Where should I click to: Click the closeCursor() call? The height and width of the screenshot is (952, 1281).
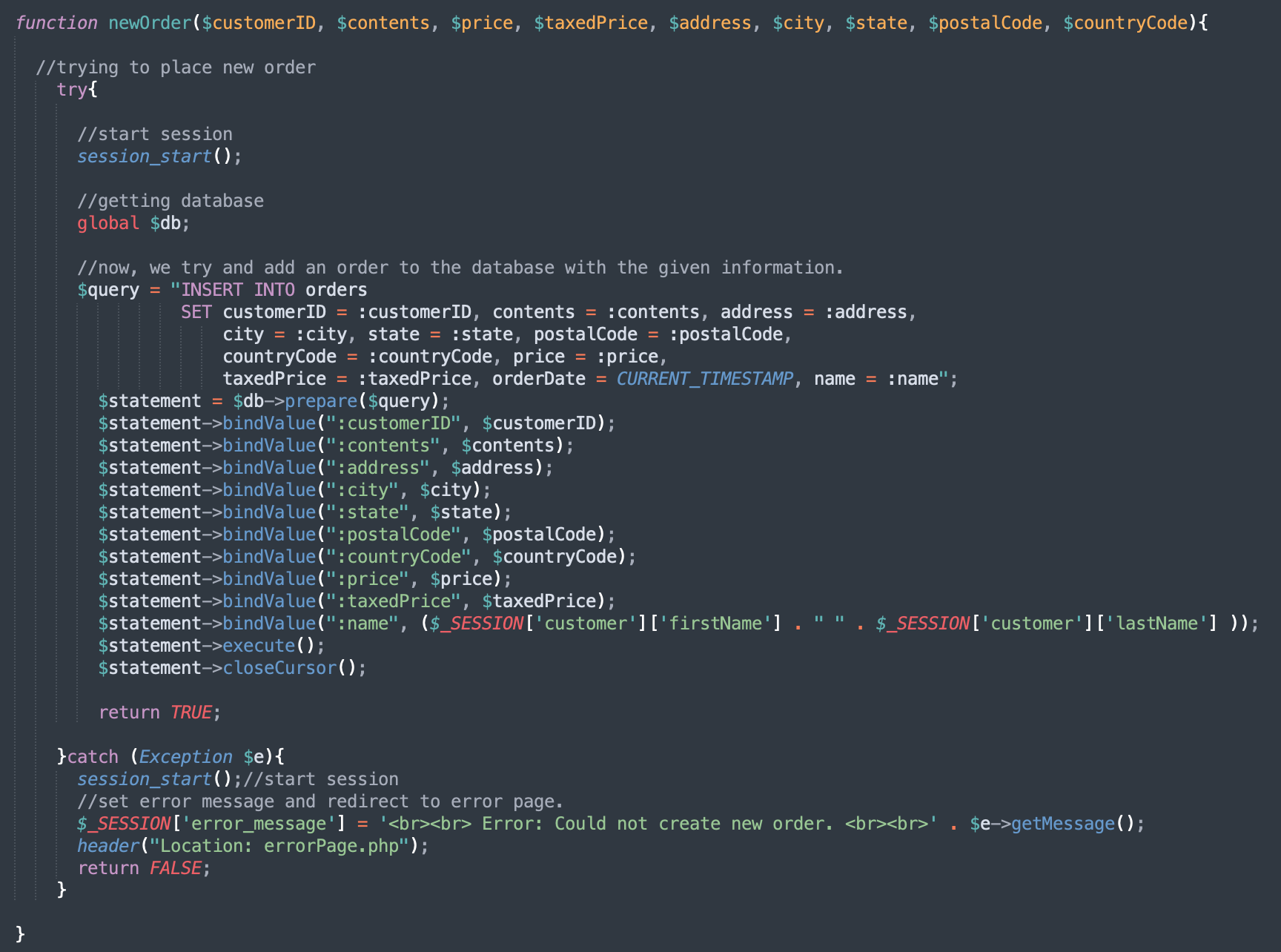tap(290, 668)
